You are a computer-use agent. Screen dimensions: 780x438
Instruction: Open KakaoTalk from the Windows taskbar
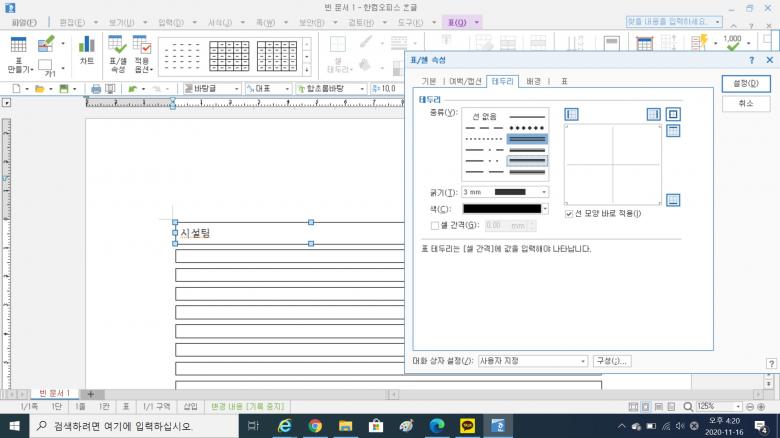pos(467,426)
